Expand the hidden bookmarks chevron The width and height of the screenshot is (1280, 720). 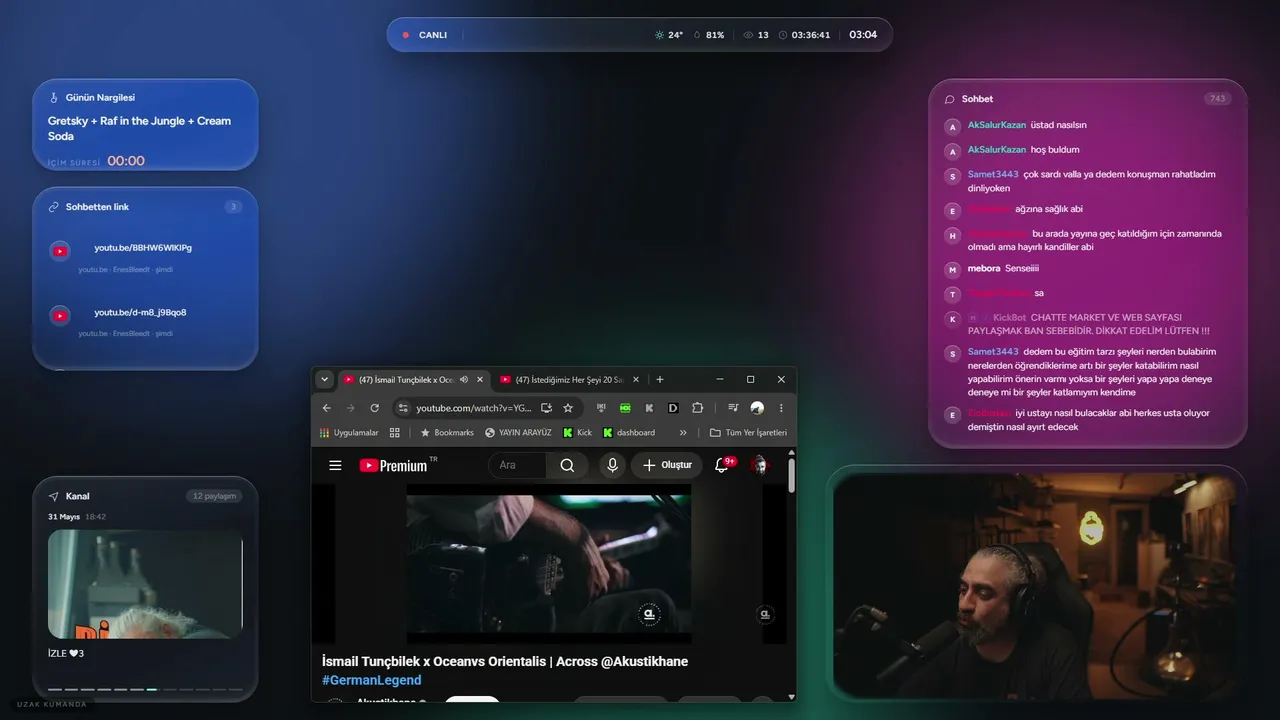click(683, 433)
